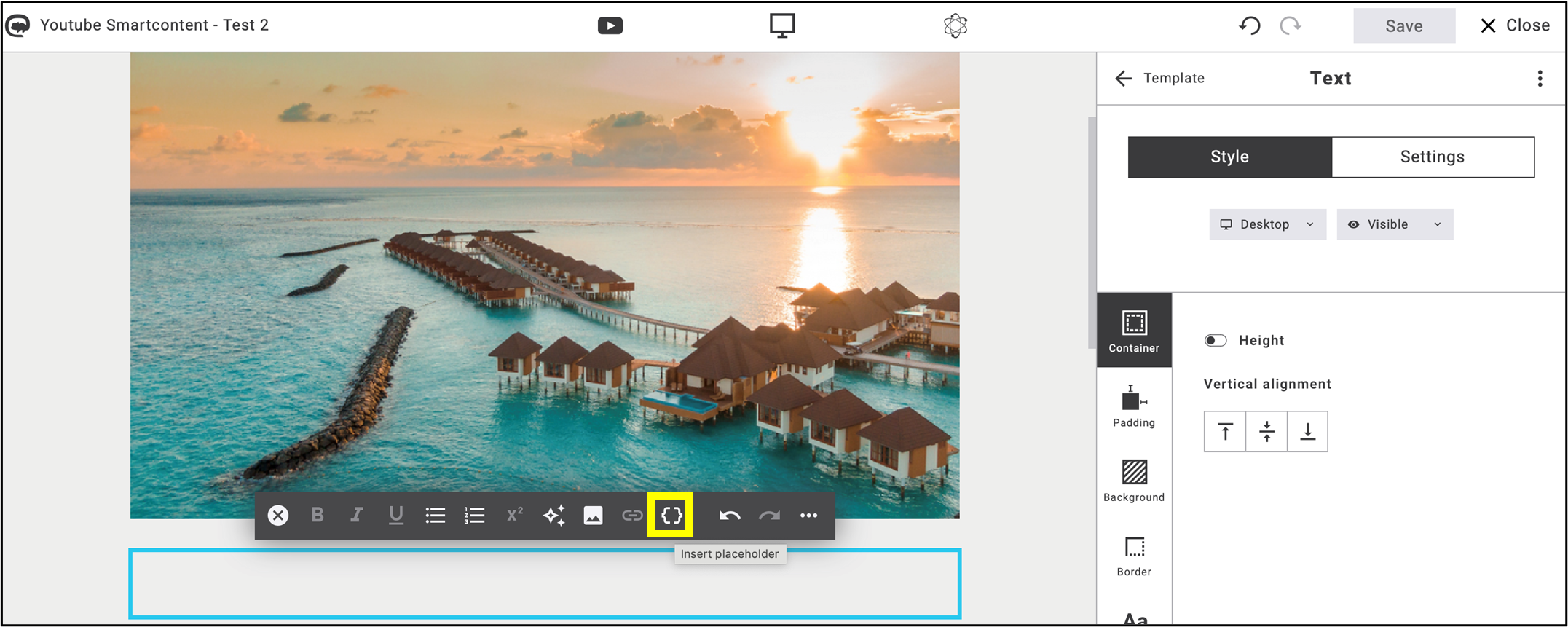Click the Insert placeholder braces icon
Screen dimensions: 1568x627
tap(671, 516)
